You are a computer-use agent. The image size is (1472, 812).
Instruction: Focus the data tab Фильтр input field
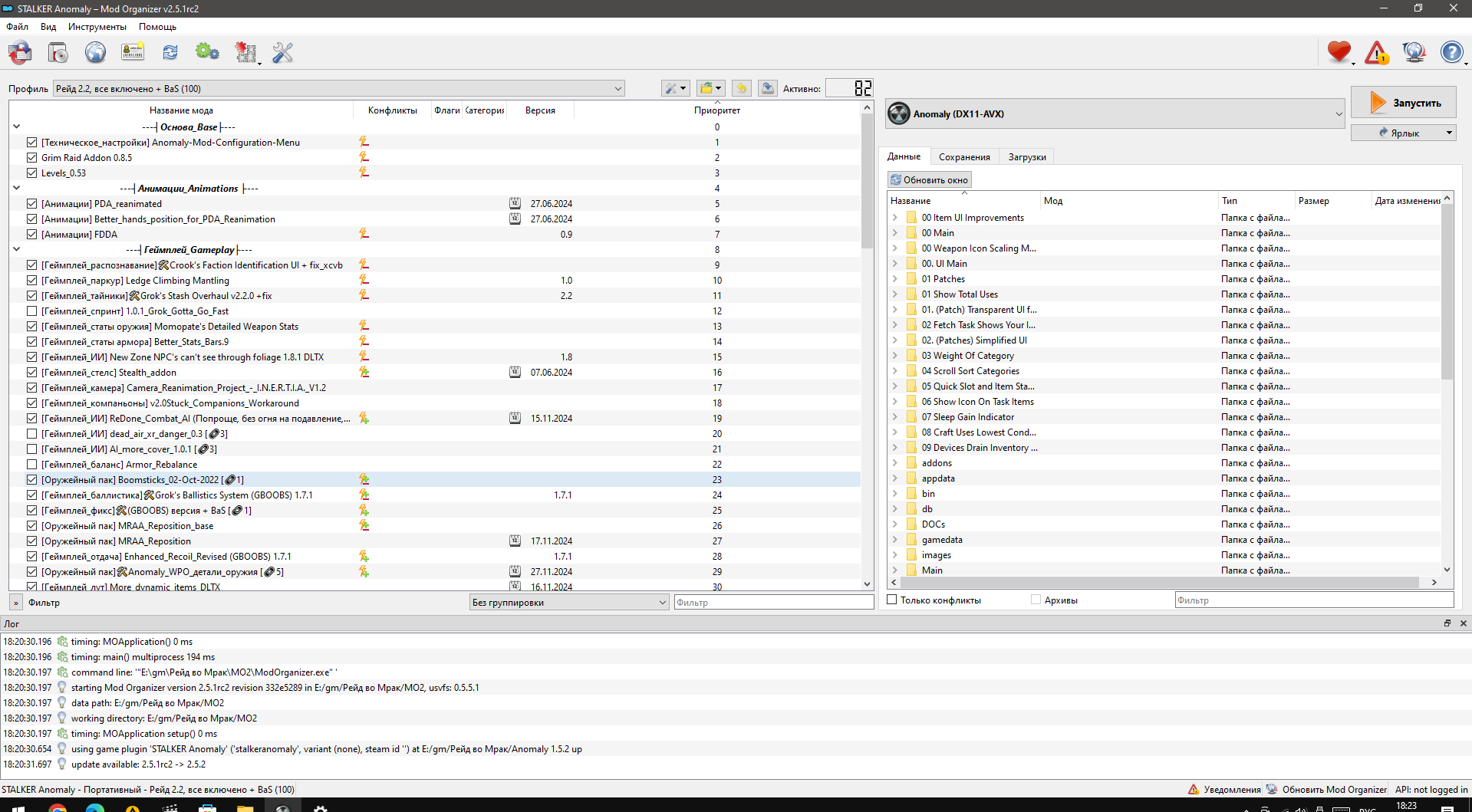click(x=1313, y=600)
